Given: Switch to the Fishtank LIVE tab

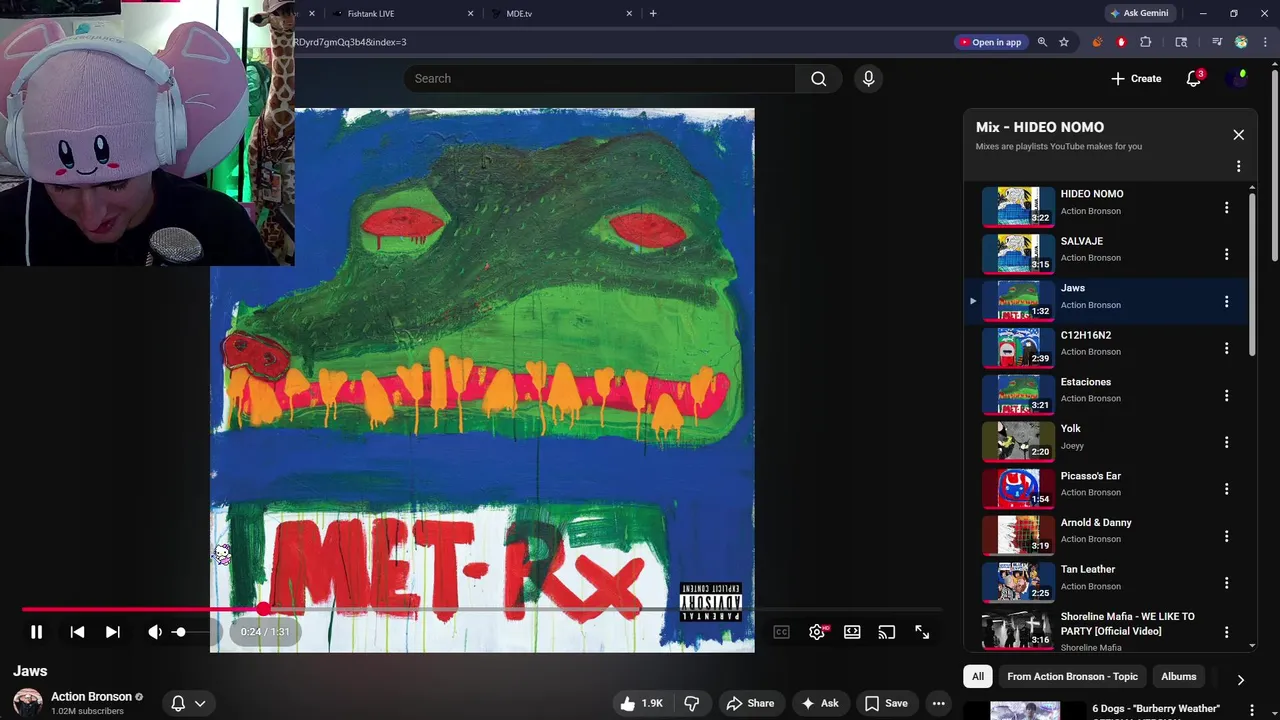Looking at the screenshot, I should (401, 13).
